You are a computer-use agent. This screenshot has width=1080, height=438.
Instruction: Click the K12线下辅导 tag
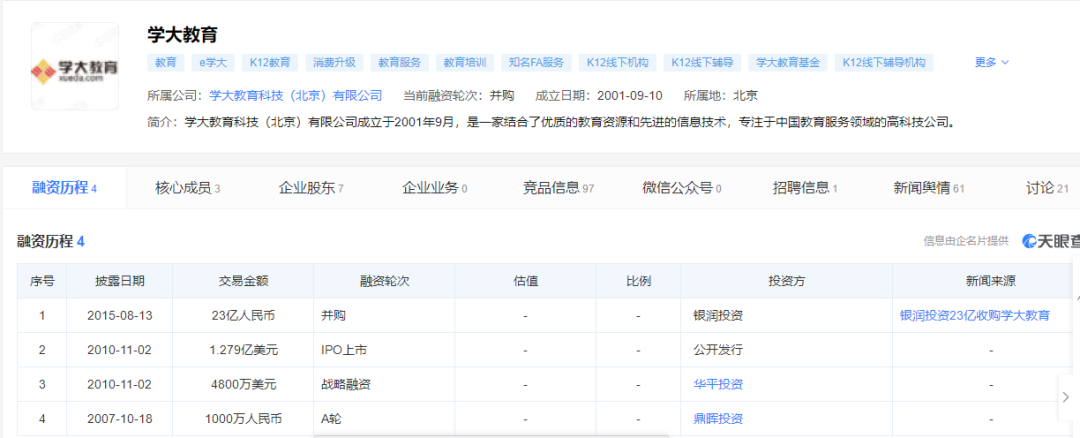[703, 63]
